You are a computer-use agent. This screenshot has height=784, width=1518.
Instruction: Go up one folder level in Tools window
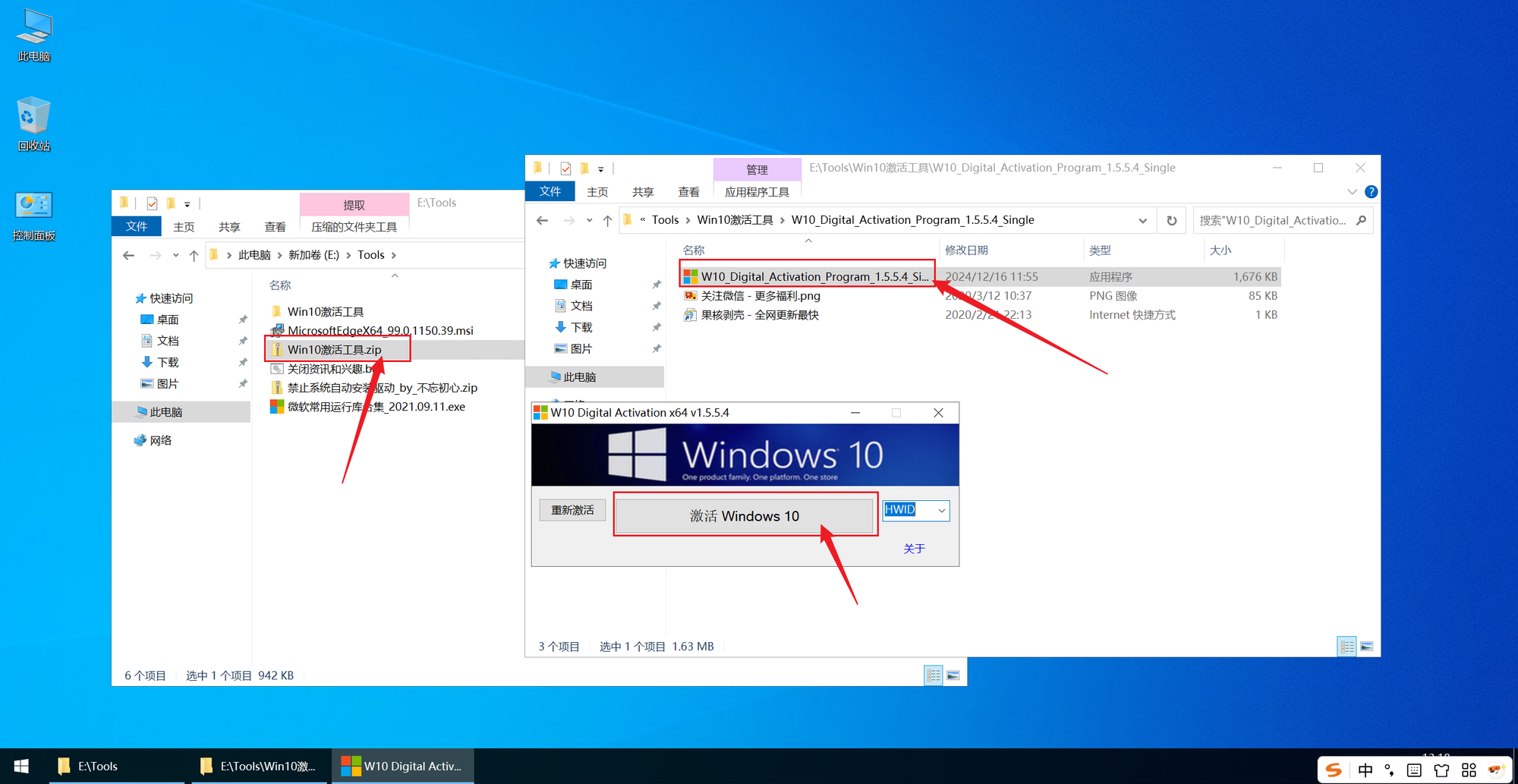pos(194,256)
